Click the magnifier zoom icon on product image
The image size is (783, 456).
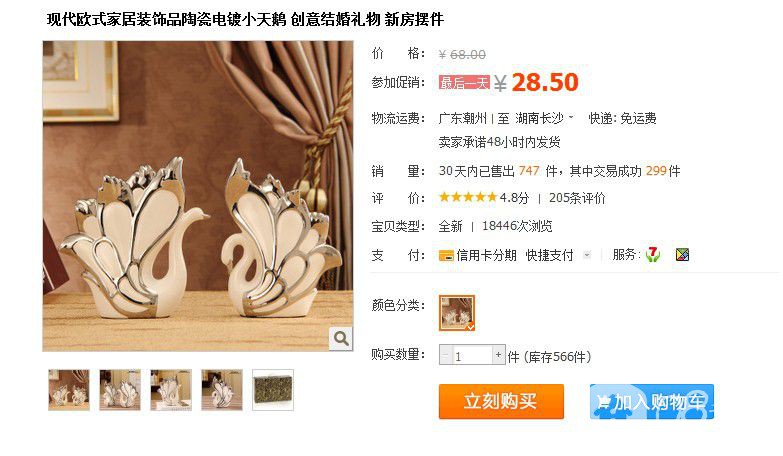point(341,338)
